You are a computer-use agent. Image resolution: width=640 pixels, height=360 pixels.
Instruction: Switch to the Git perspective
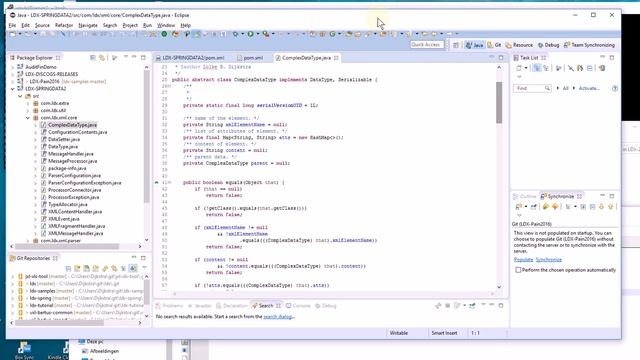(x=494, y=45)
